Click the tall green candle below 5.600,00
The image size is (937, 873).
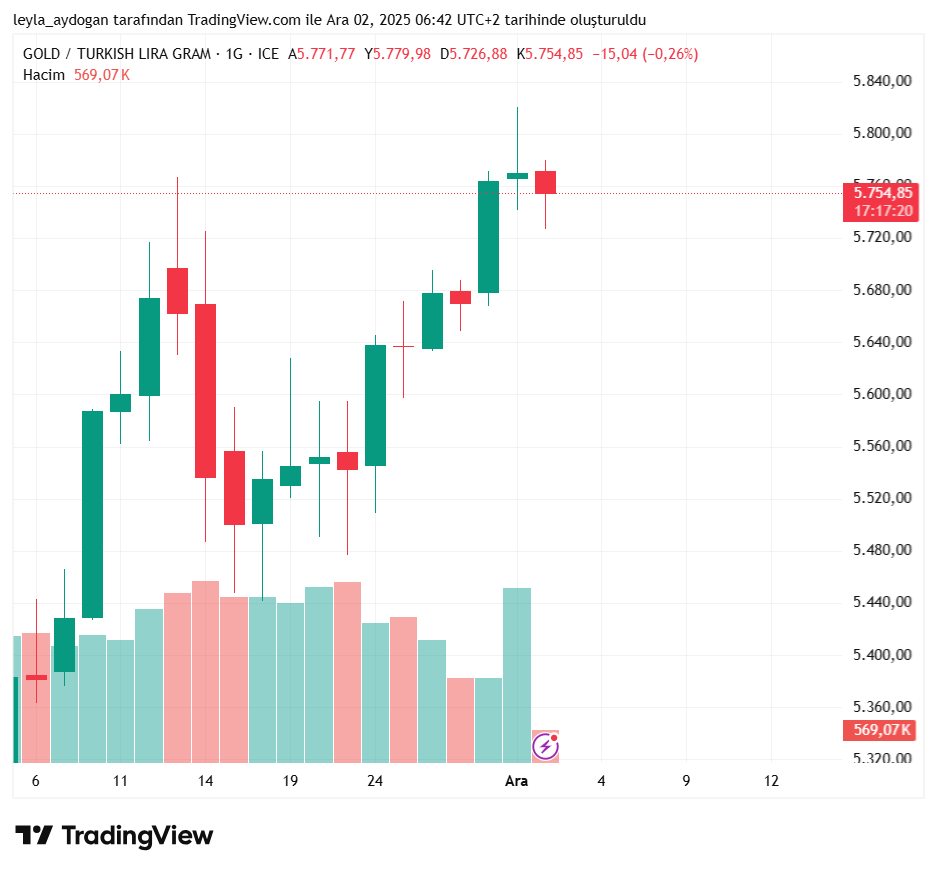click(92, 514)
